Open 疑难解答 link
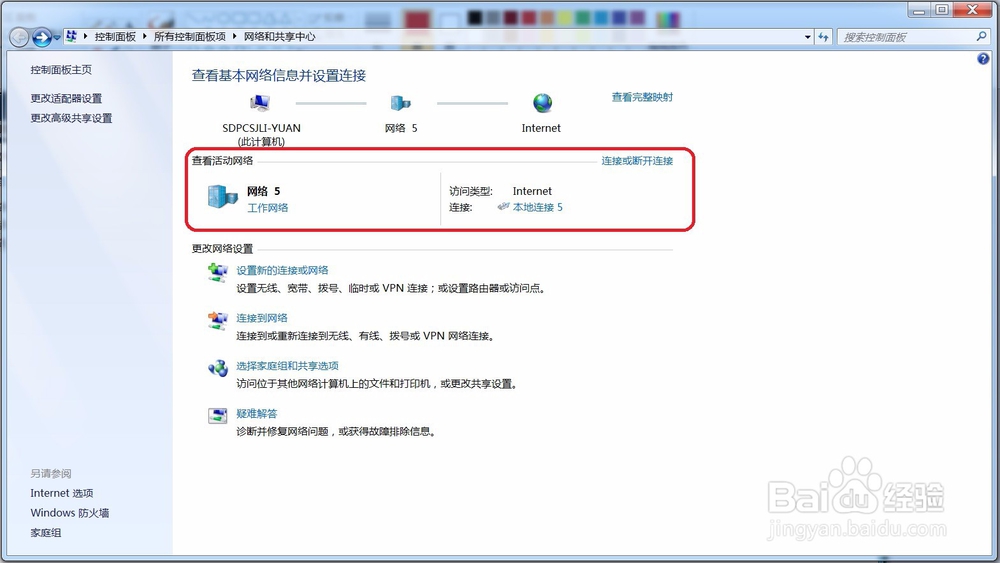Viewport: 1000px width, 563px height. tap(257, 414)
